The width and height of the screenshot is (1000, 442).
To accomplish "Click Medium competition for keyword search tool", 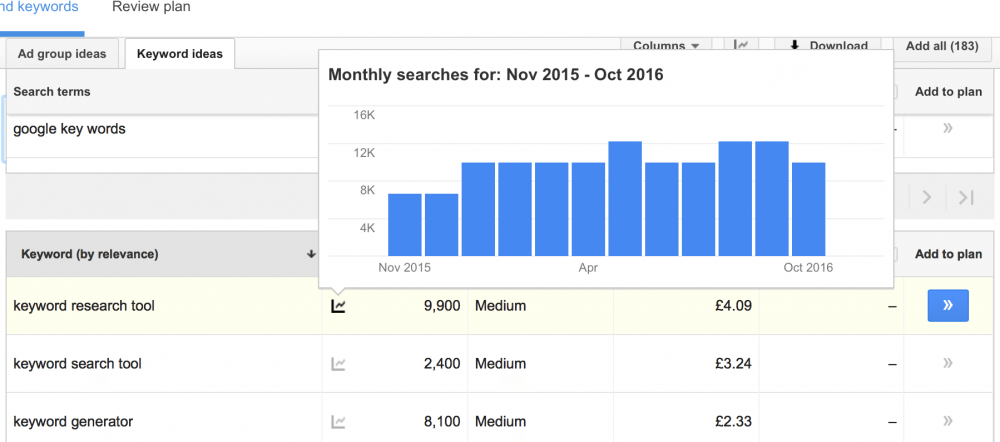I will [x=501, y=364].
